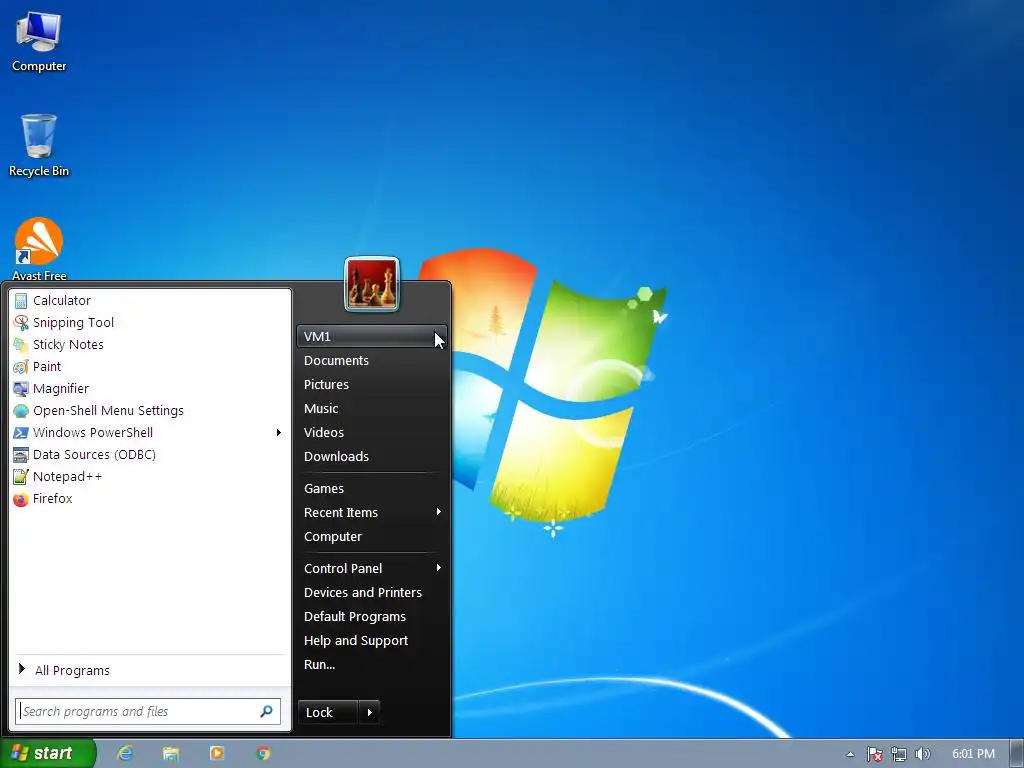Screen dimensions: 1024x768
Task: Focus the Search programs and files box
Action: pos(148,711)
